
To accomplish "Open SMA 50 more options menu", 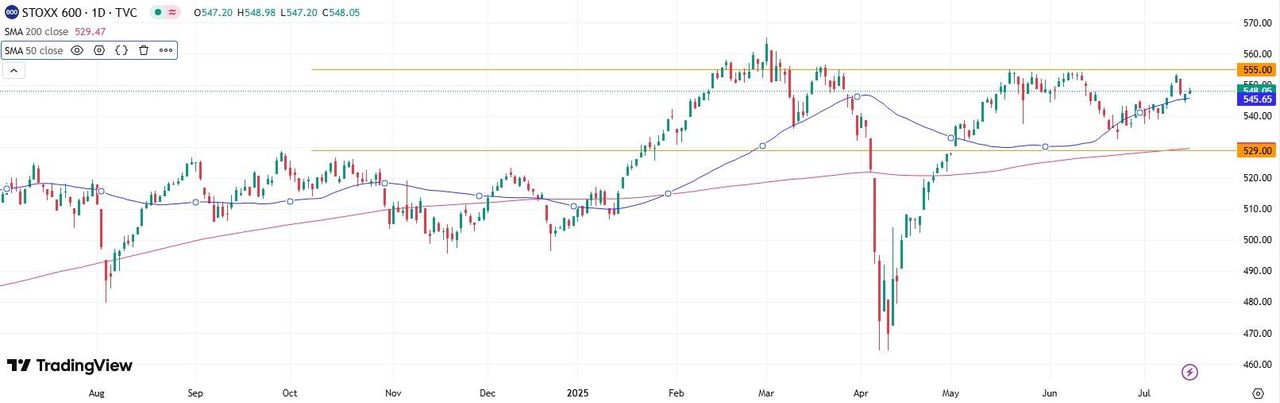I will click(x=165, y=50).
